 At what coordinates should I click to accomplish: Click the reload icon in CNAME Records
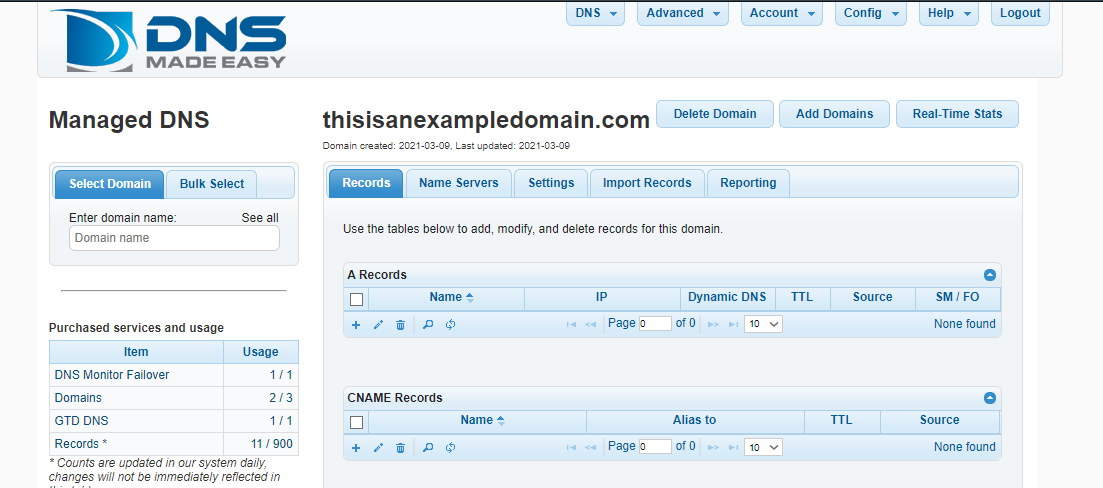coord(451,447)
